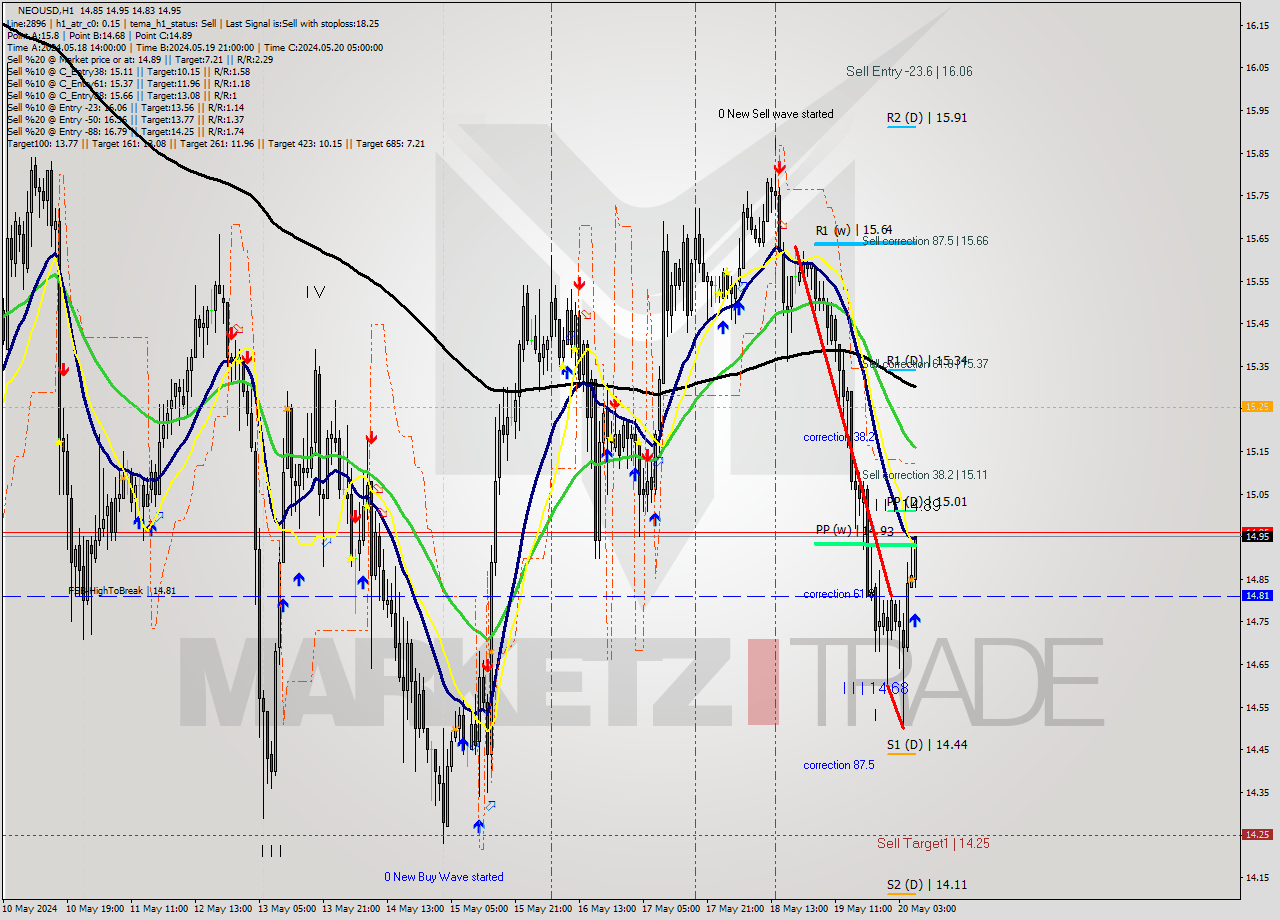Click the 15.55 price axis value
Image resolution: width=1280 pixels, height=920 pixels.
click(1257, 281)
